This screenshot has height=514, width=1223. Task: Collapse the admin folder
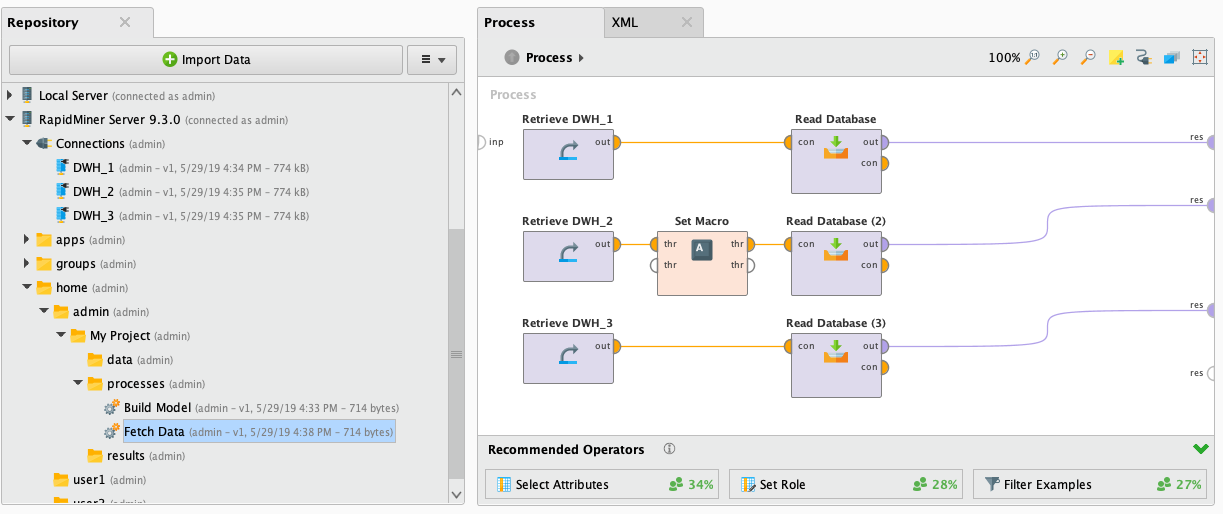[x=44, y=312]
